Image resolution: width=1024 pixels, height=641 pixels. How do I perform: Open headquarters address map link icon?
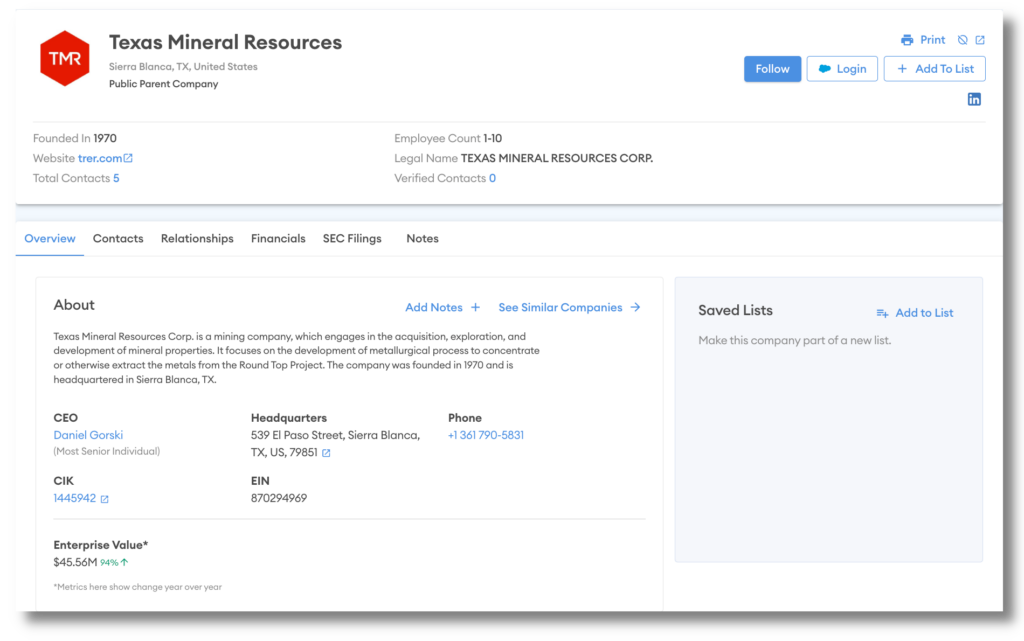[x=326, y=453]
